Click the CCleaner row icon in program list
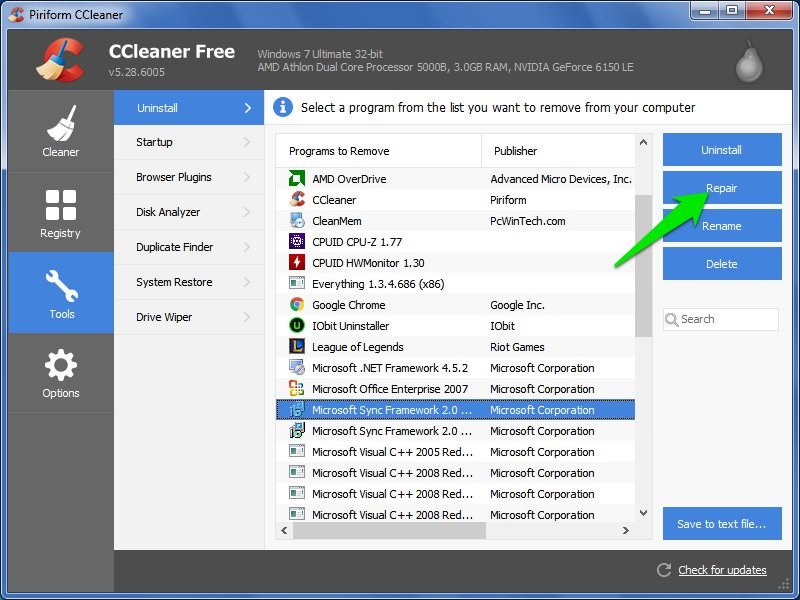 [x=296, y=199]
